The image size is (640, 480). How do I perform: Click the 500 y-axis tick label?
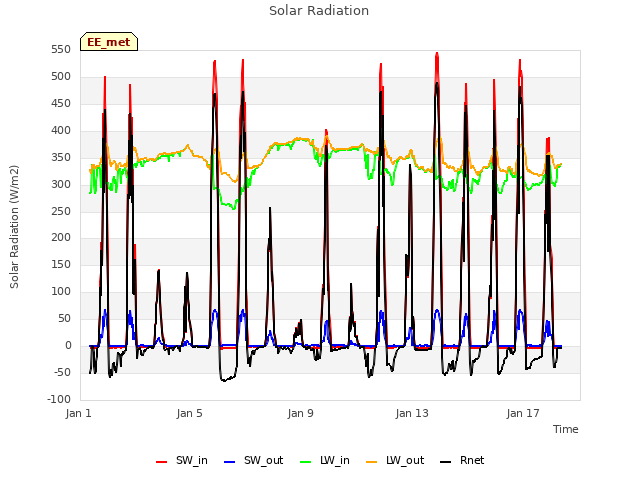pos(61,77)
